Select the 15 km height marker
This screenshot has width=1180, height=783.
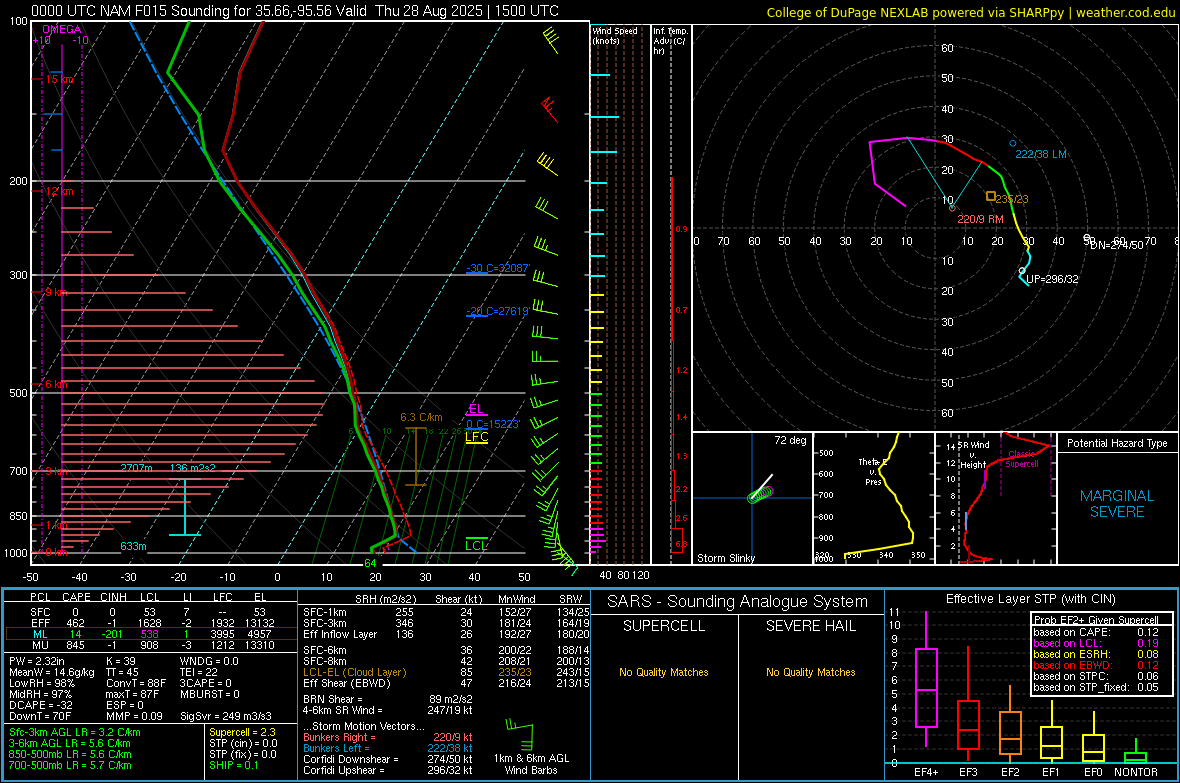click(59, 79)
